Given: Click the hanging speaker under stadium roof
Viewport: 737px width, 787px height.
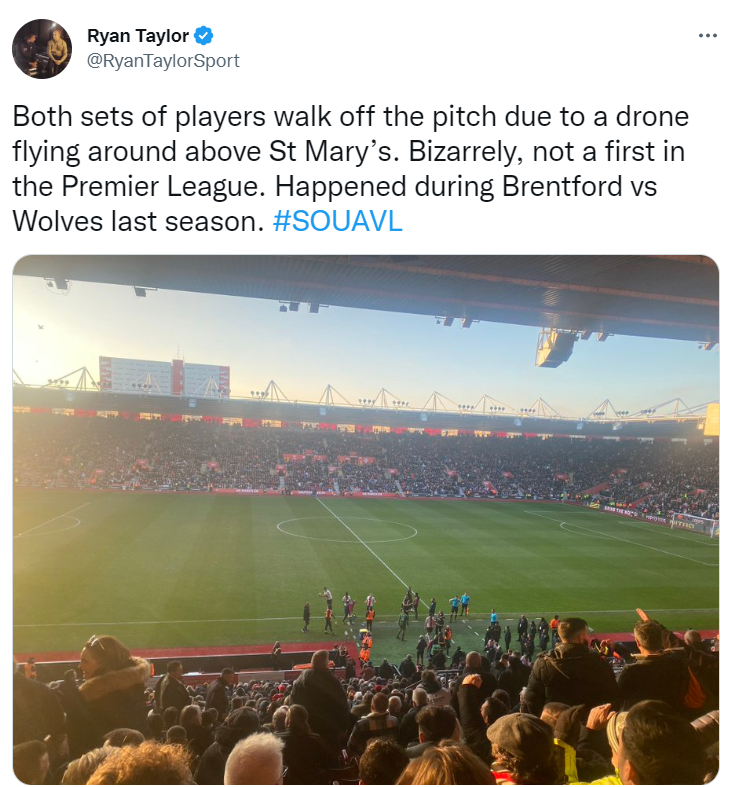Looking at the screenshot, I should (557, 347).
